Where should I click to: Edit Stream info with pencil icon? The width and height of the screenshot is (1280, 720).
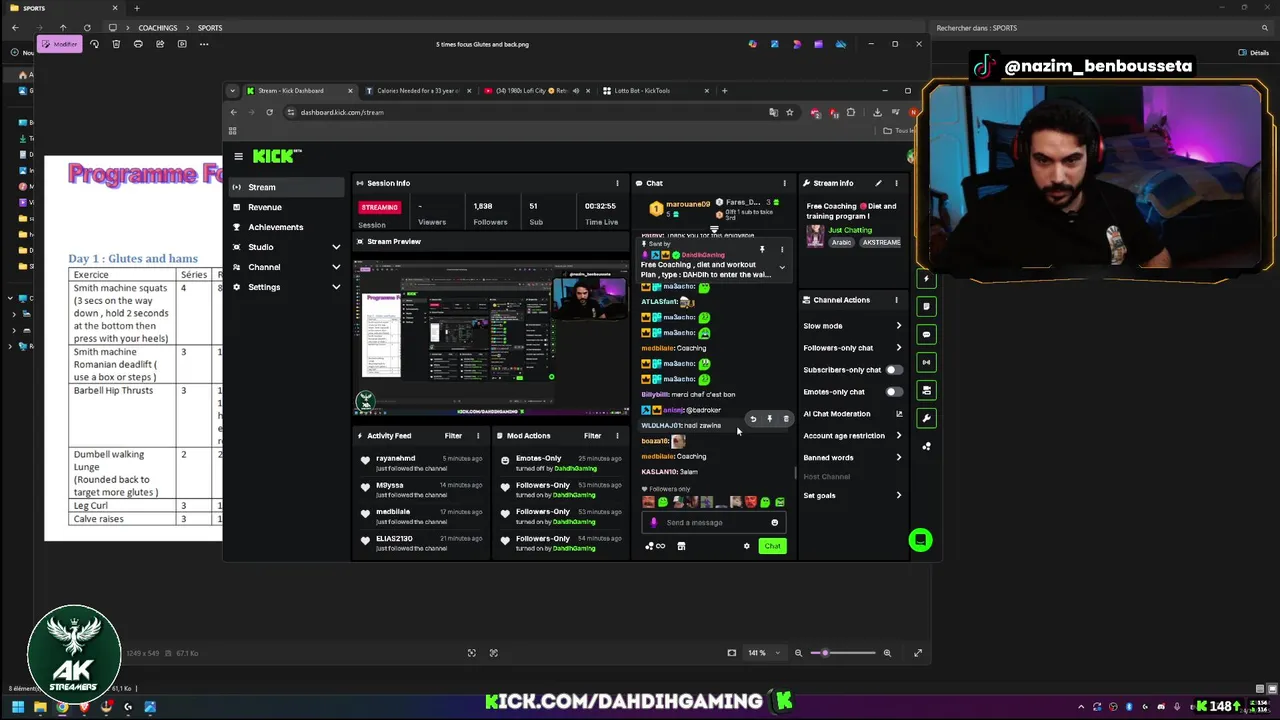[x=878, y=183]
